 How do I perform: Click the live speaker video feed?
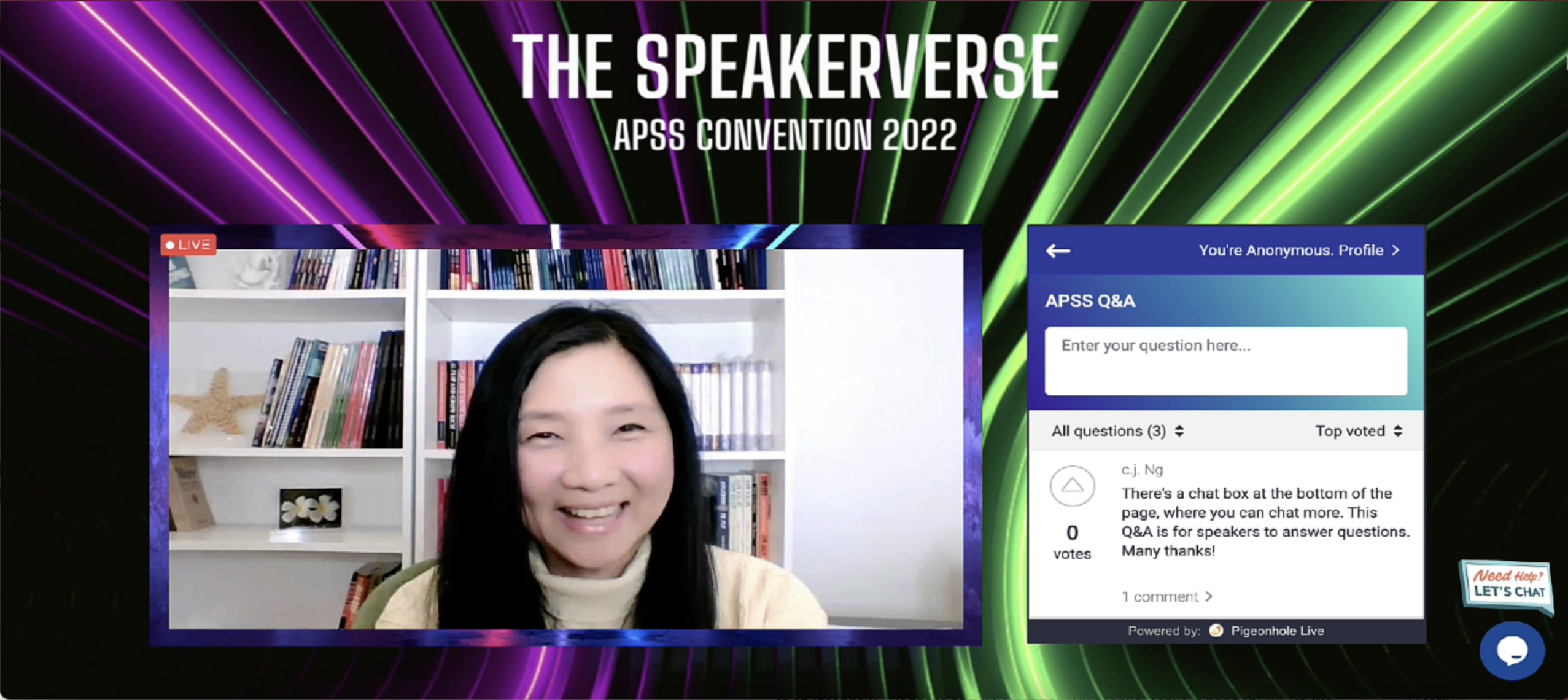tap(565, 438)
